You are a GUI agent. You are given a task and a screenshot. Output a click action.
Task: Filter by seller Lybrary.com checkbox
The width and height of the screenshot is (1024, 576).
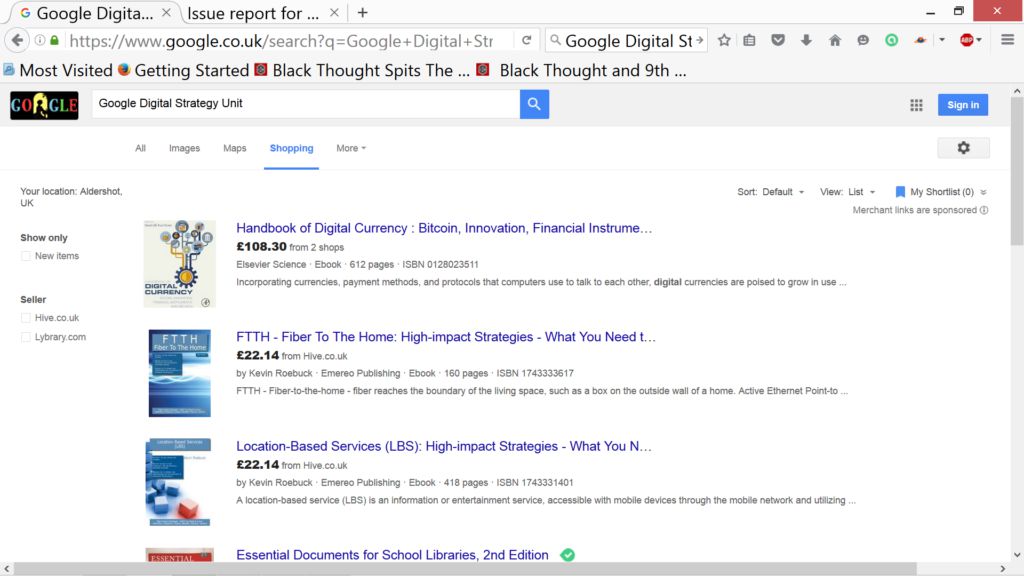click(x=25, y=337)
